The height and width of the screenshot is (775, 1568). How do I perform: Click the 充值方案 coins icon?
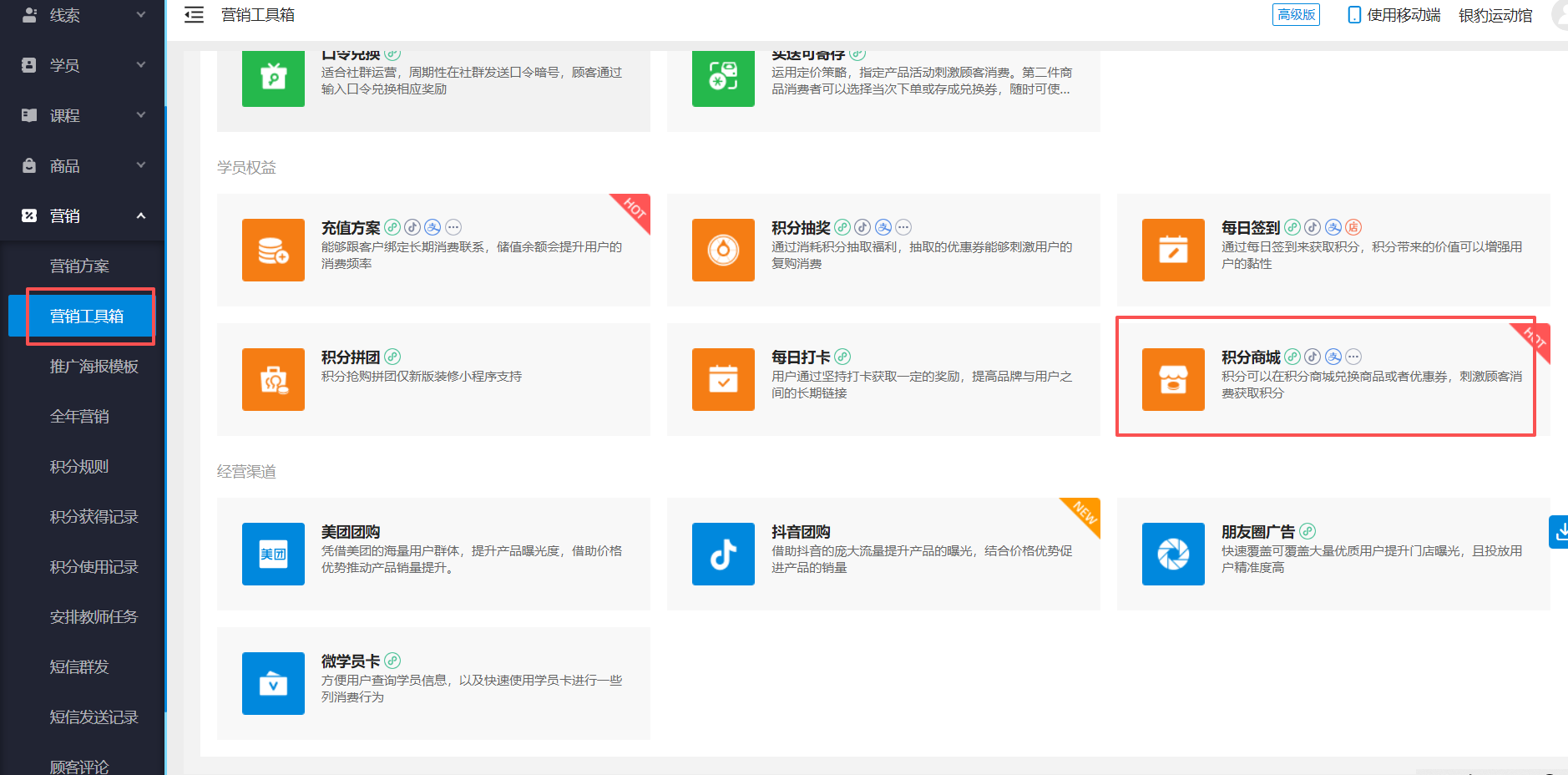[x=273, y=250]
